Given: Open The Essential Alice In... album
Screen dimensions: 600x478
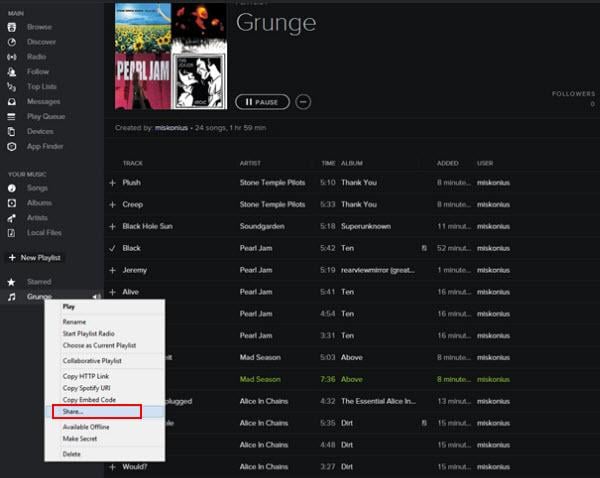Looking at the screenshot, I should click(378, 401).
